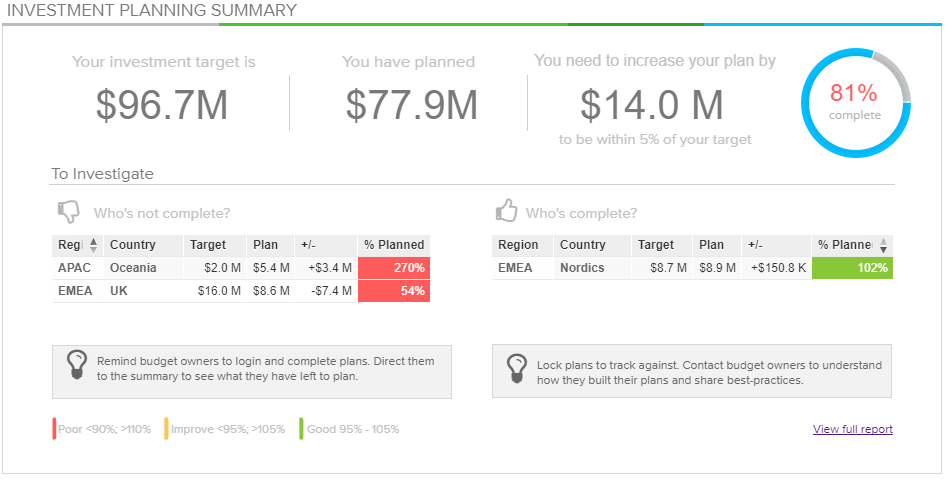This screenshot has height=480, width=952.
Task: Click the Lock plans to track tip box
Action: point(692,371)
